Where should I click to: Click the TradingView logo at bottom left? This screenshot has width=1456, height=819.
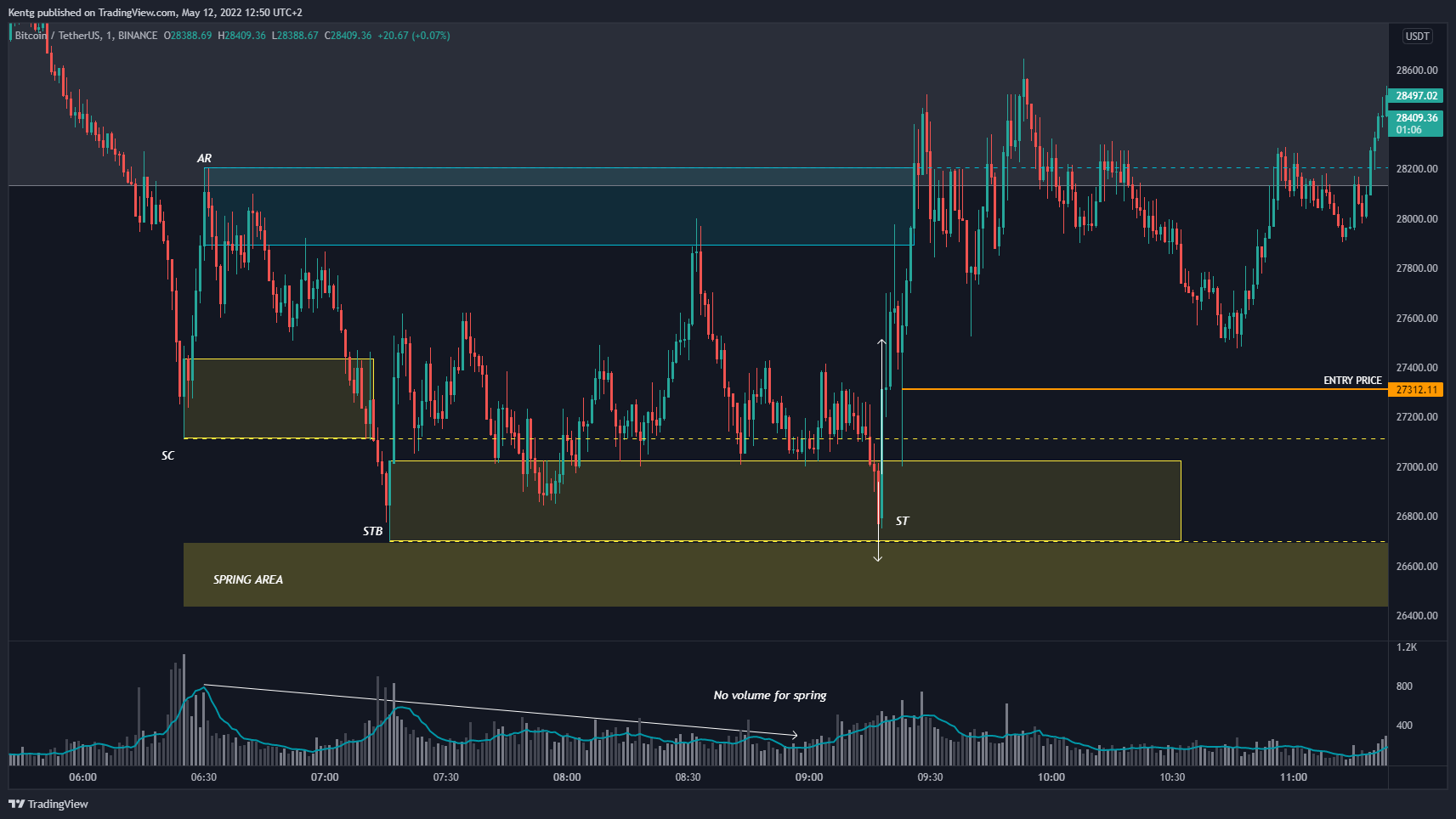pos(48,804)
